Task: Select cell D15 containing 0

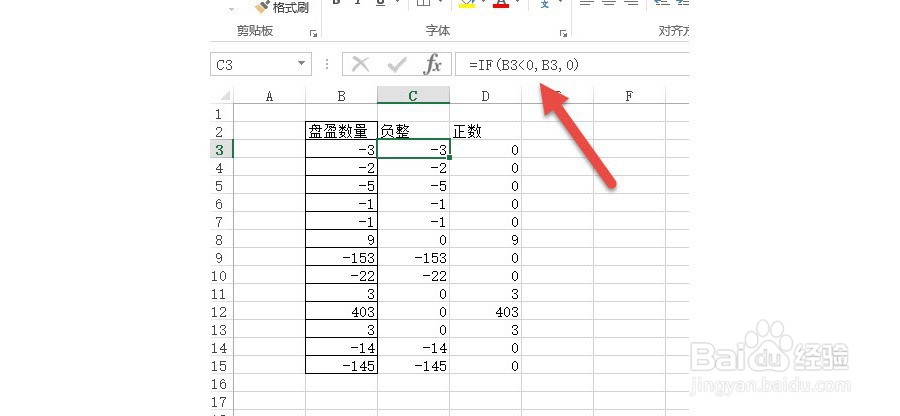Action: tap(486, 366)
